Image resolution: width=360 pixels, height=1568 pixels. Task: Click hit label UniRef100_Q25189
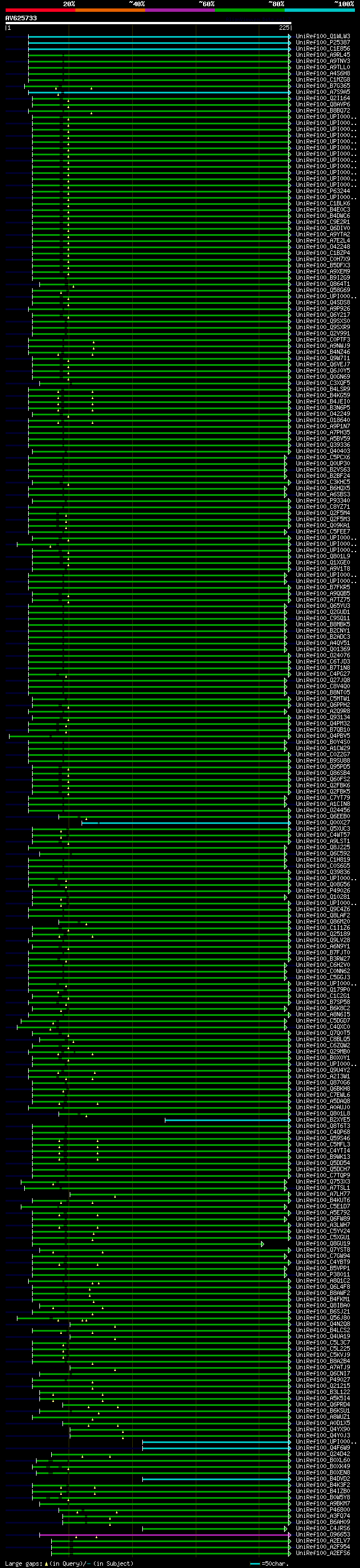point(323,934)
